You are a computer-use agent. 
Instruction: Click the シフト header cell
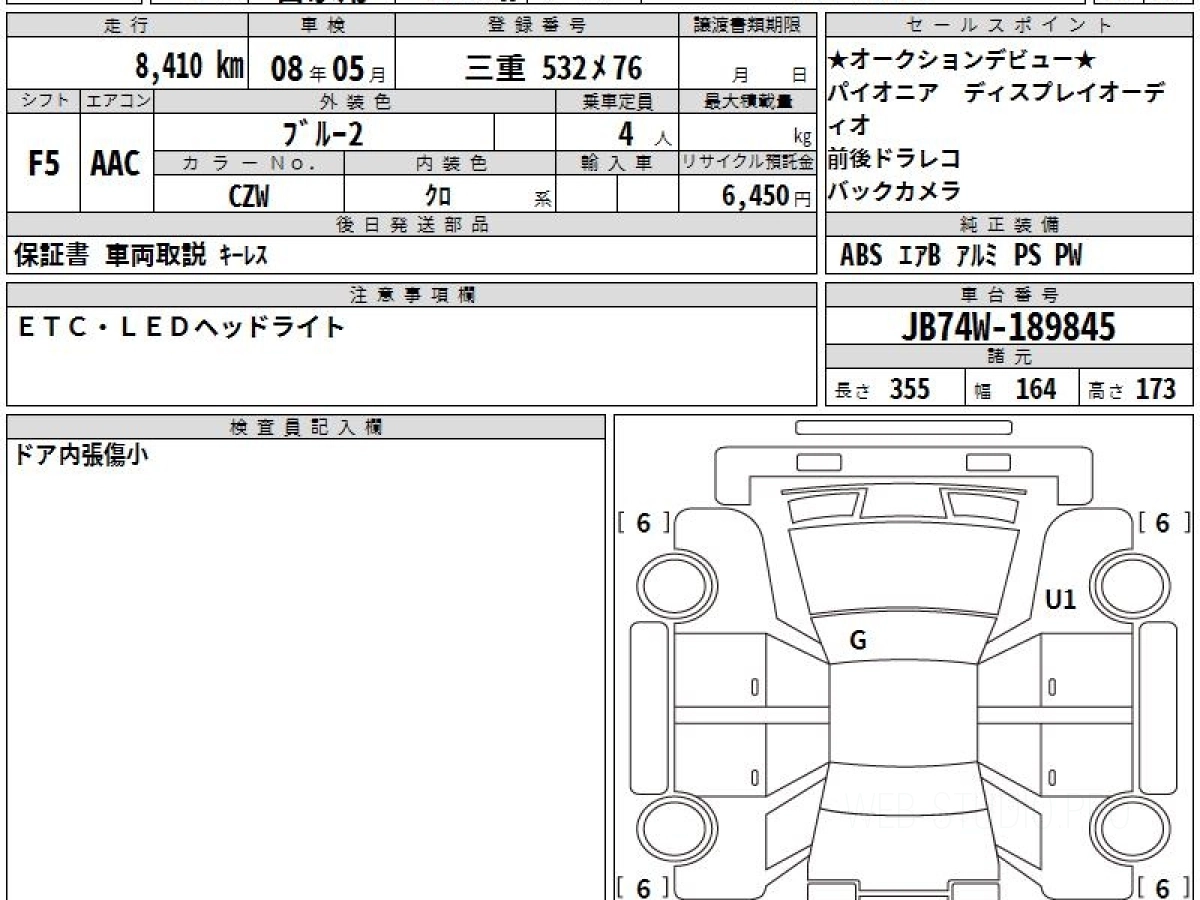point(43,101)
